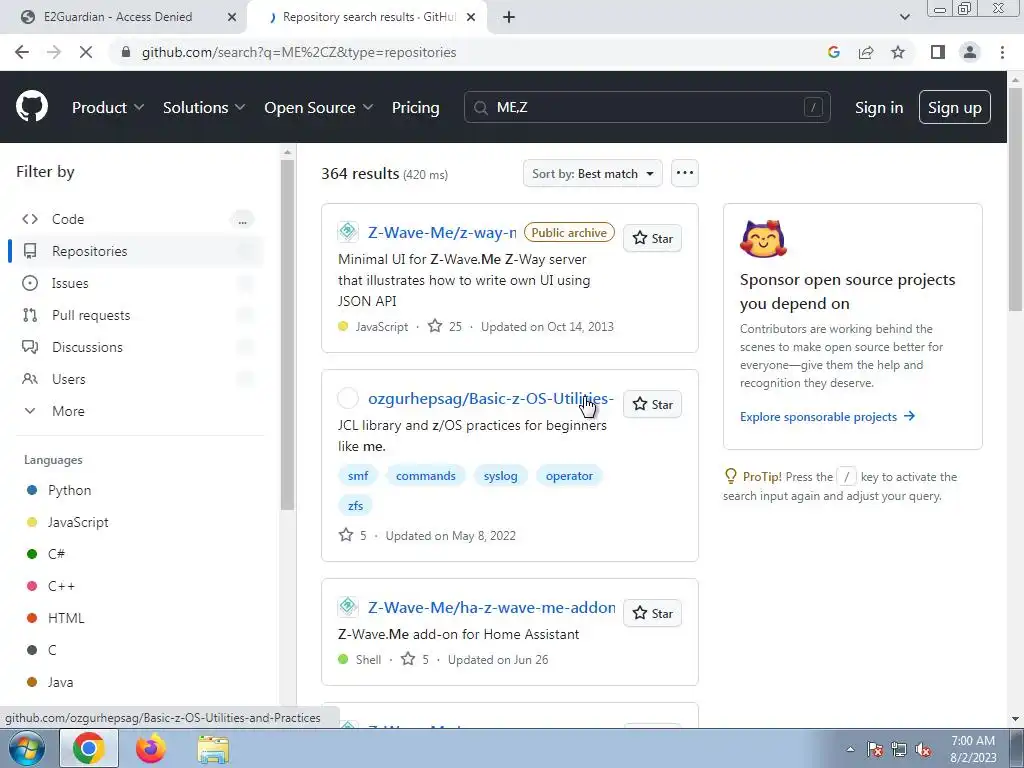Click the network tray icon
Image resolution: width=1024 pixels, height=768 pixels.
[x=899, y=750]
